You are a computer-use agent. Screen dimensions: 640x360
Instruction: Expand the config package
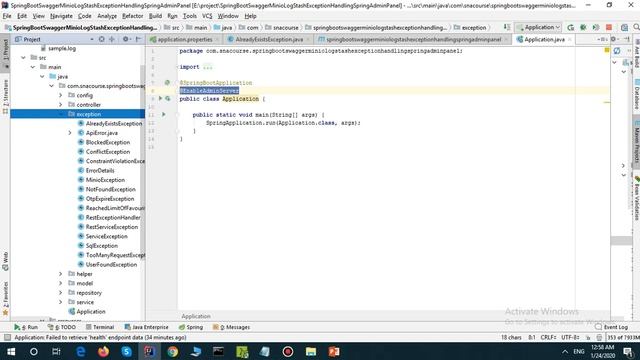tap(60, 95)
